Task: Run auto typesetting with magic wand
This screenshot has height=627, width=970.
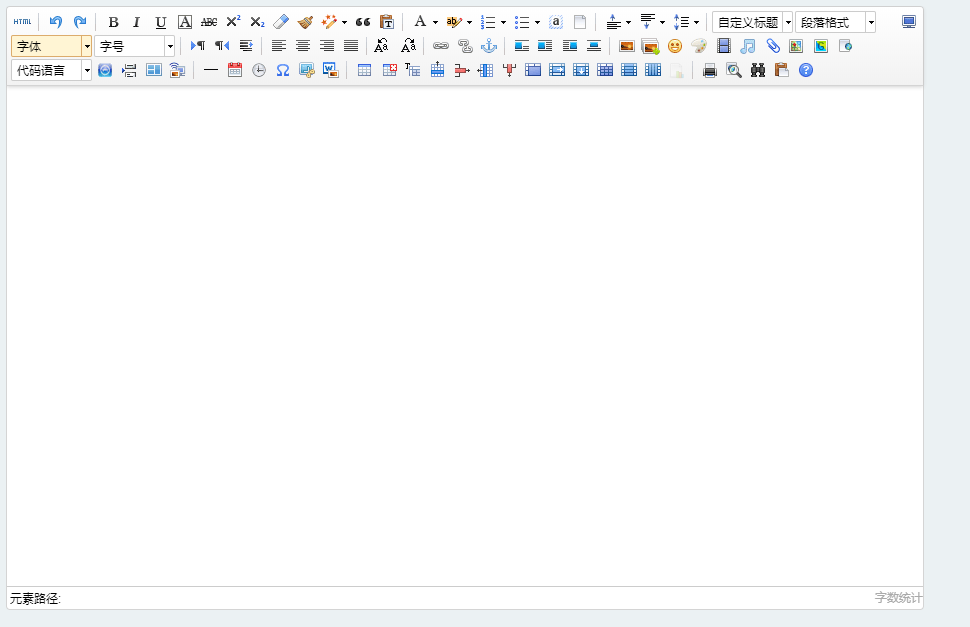Action: coord(328,22)
